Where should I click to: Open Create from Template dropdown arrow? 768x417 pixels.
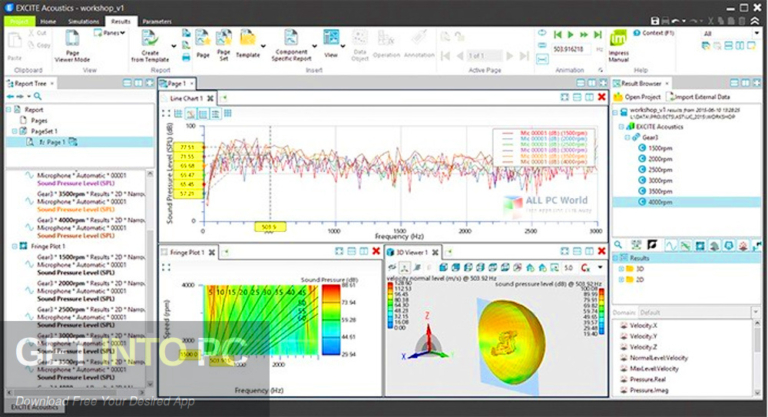[173, 47]
